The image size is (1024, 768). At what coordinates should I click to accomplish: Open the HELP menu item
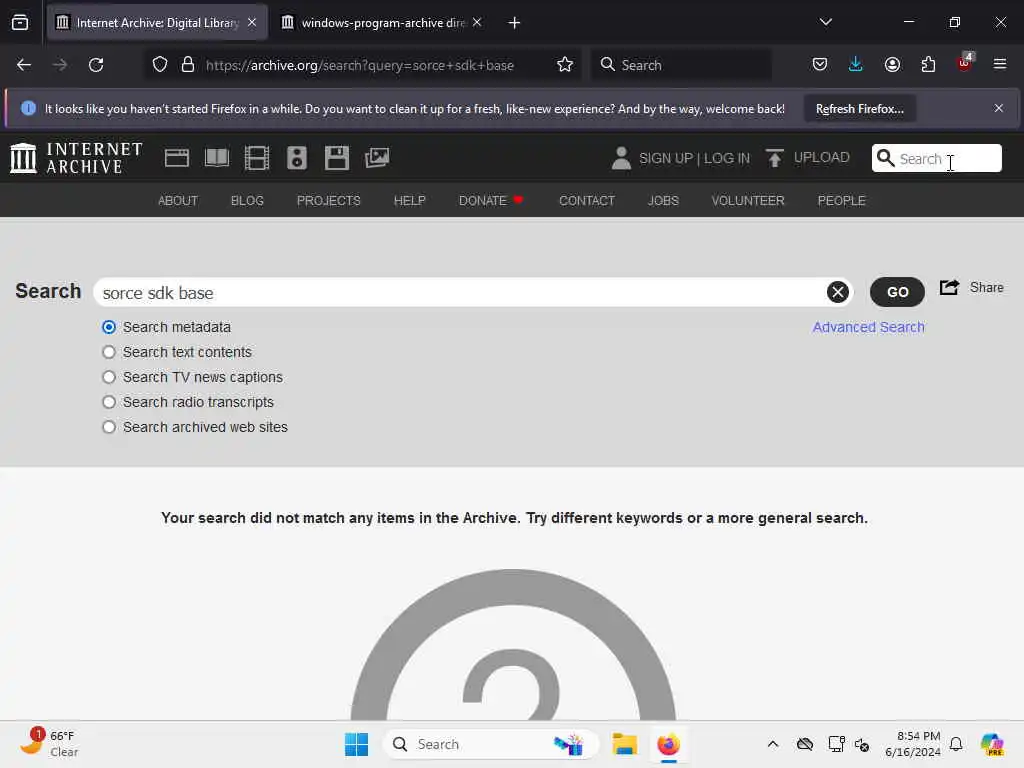click(x=409, y=200)
